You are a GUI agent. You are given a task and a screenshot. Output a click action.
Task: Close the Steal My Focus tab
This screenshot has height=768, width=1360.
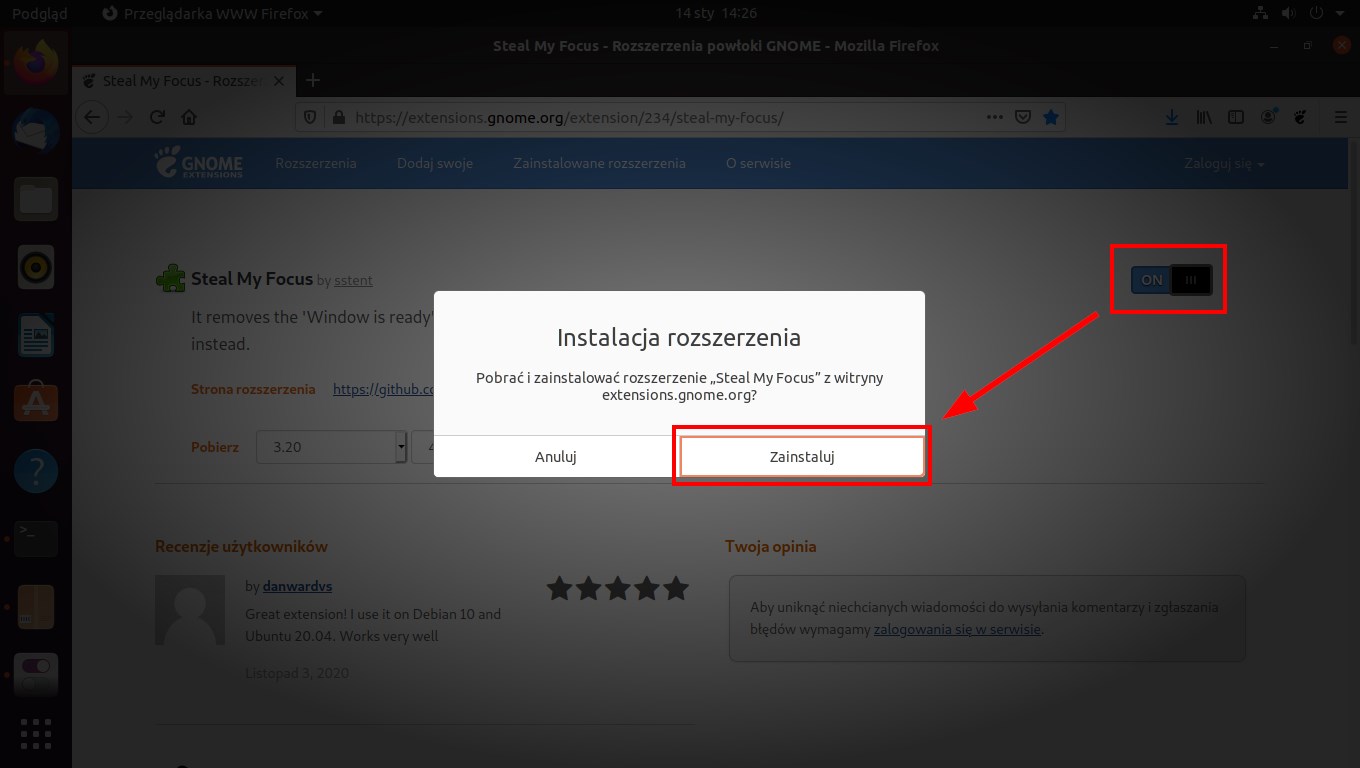point(278,81)
